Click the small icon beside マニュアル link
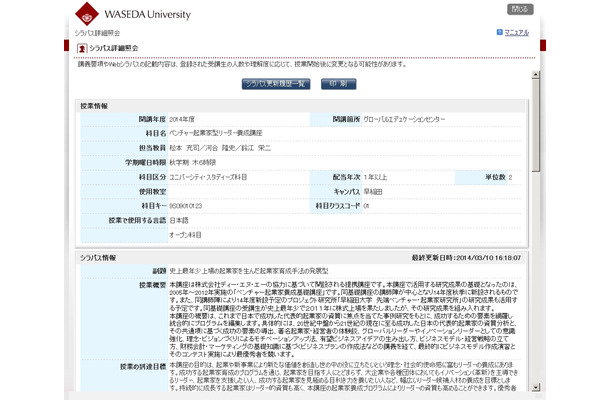Screen dimensions: 610x400 click(500, 32)
